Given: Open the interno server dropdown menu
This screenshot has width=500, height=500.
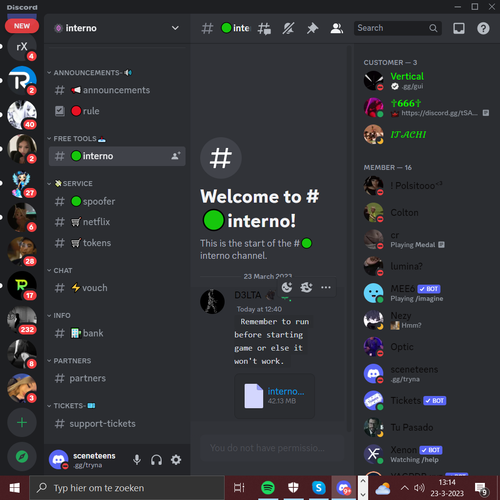Looking at the screenshot, I should coord(175,28).
